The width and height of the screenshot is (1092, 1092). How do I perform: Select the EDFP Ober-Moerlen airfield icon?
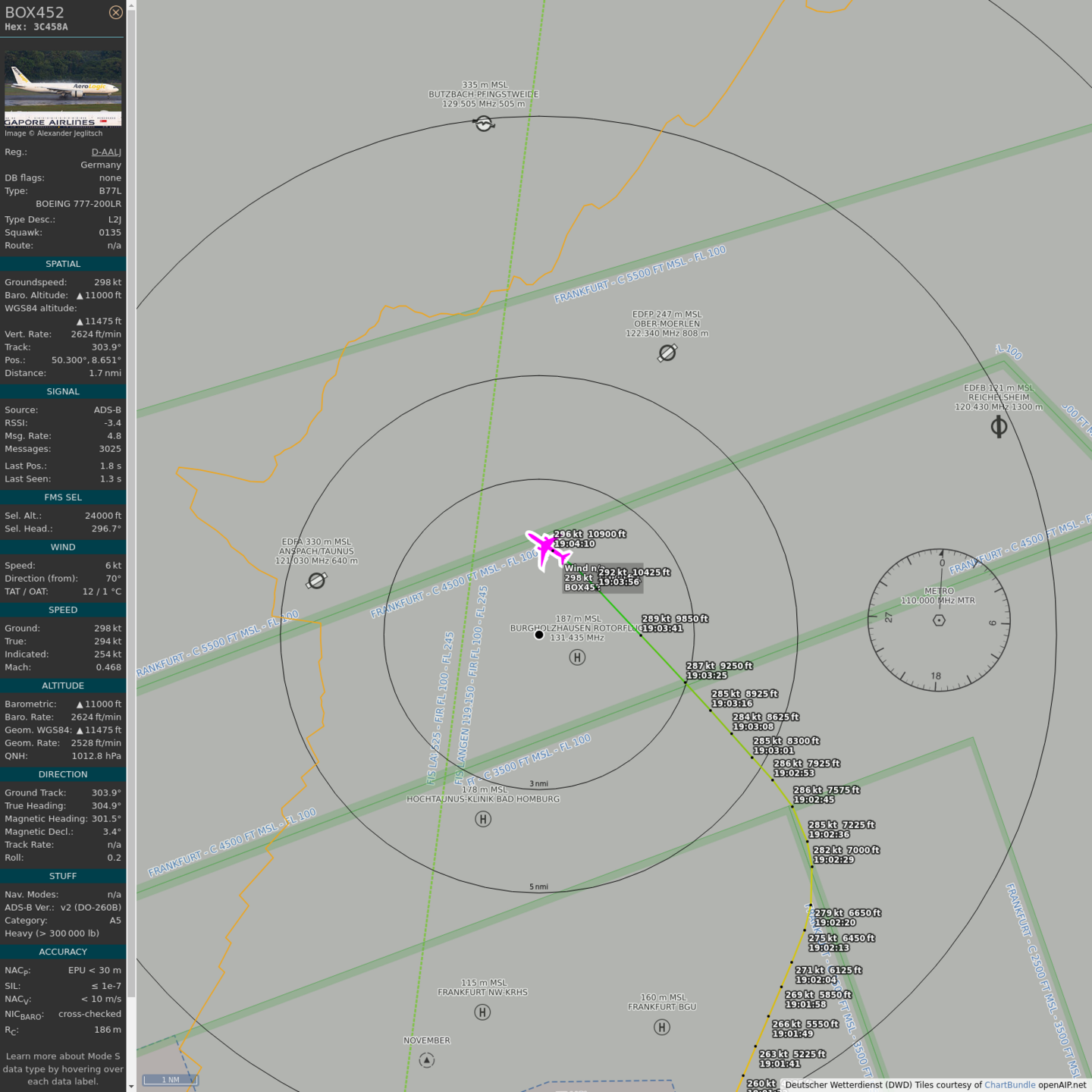point(667,353)
